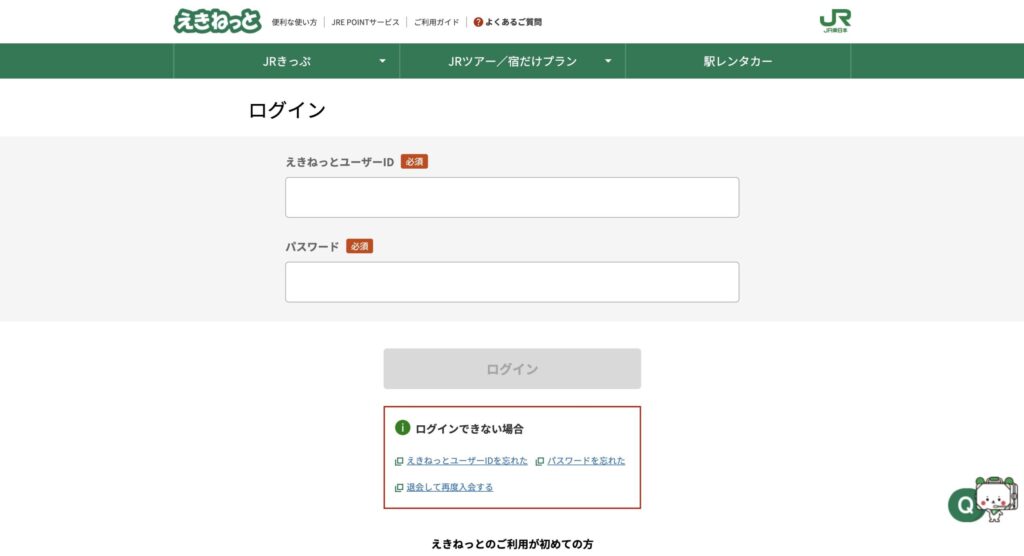Follow the えきねっとユーザーIDを忘れた link
1024x556 pixels.
467,461
